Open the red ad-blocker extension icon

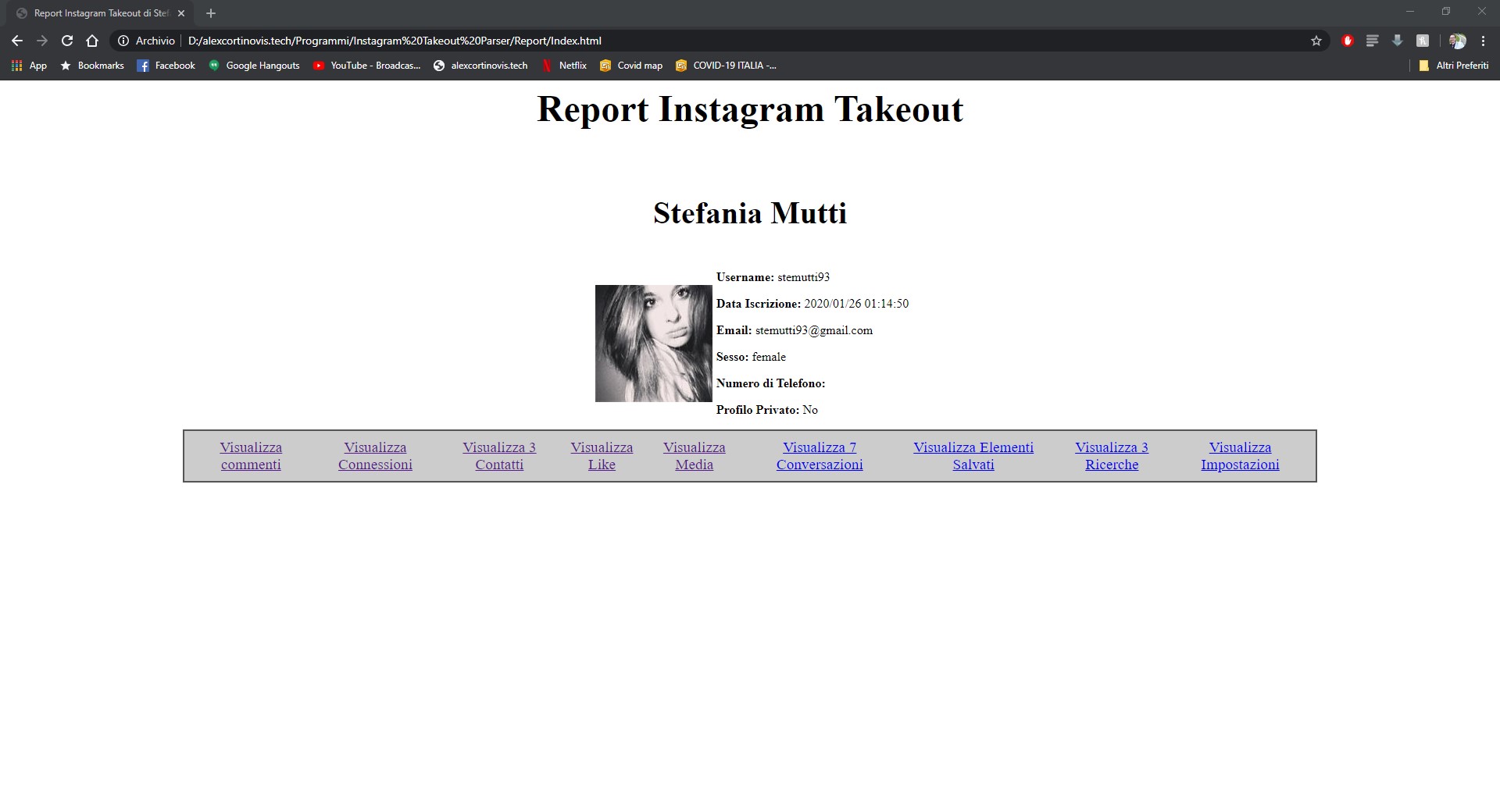pyautogui.click(x=1346, y=41)
